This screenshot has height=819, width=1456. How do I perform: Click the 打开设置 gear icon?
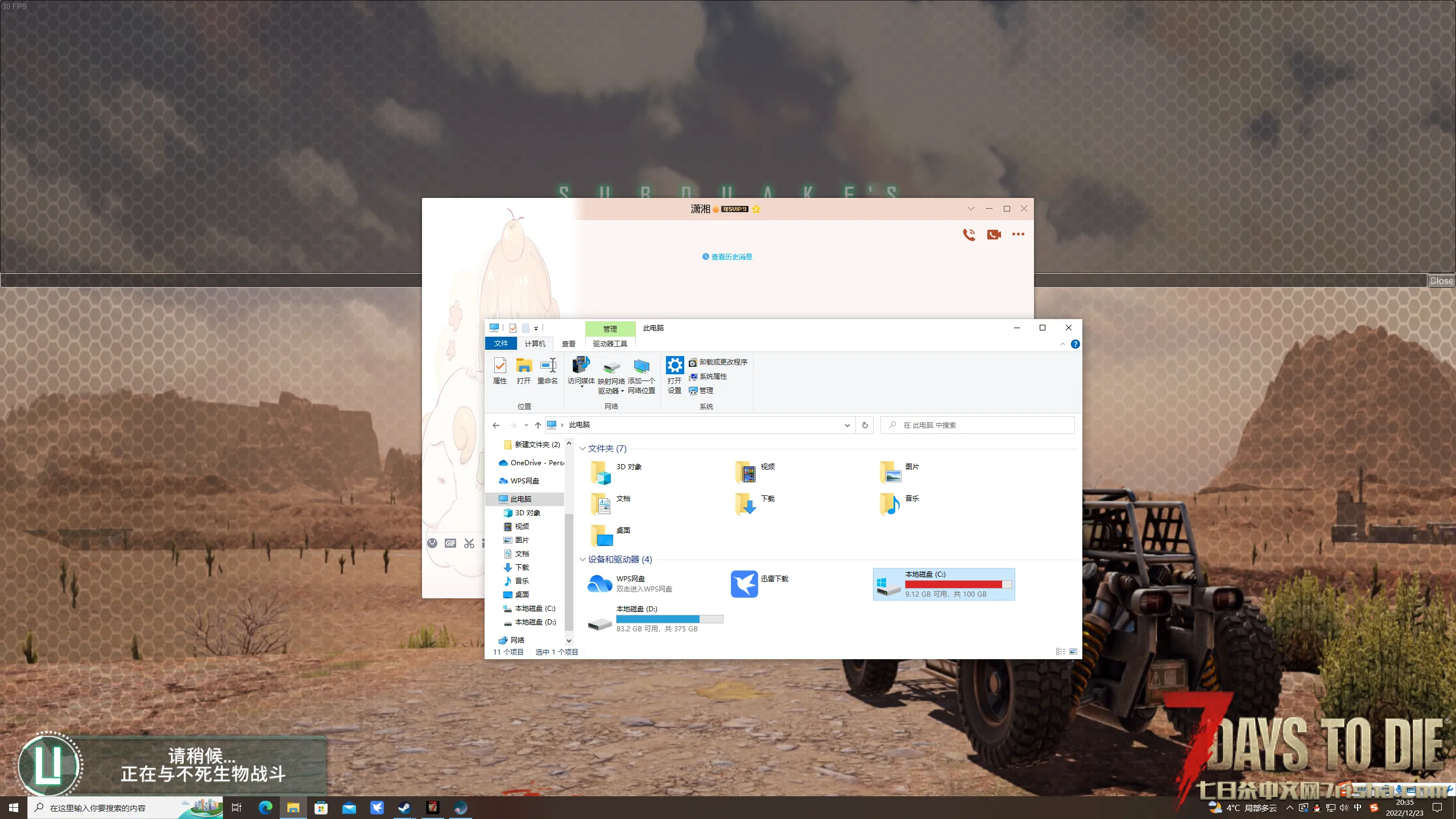coord(675,375)
